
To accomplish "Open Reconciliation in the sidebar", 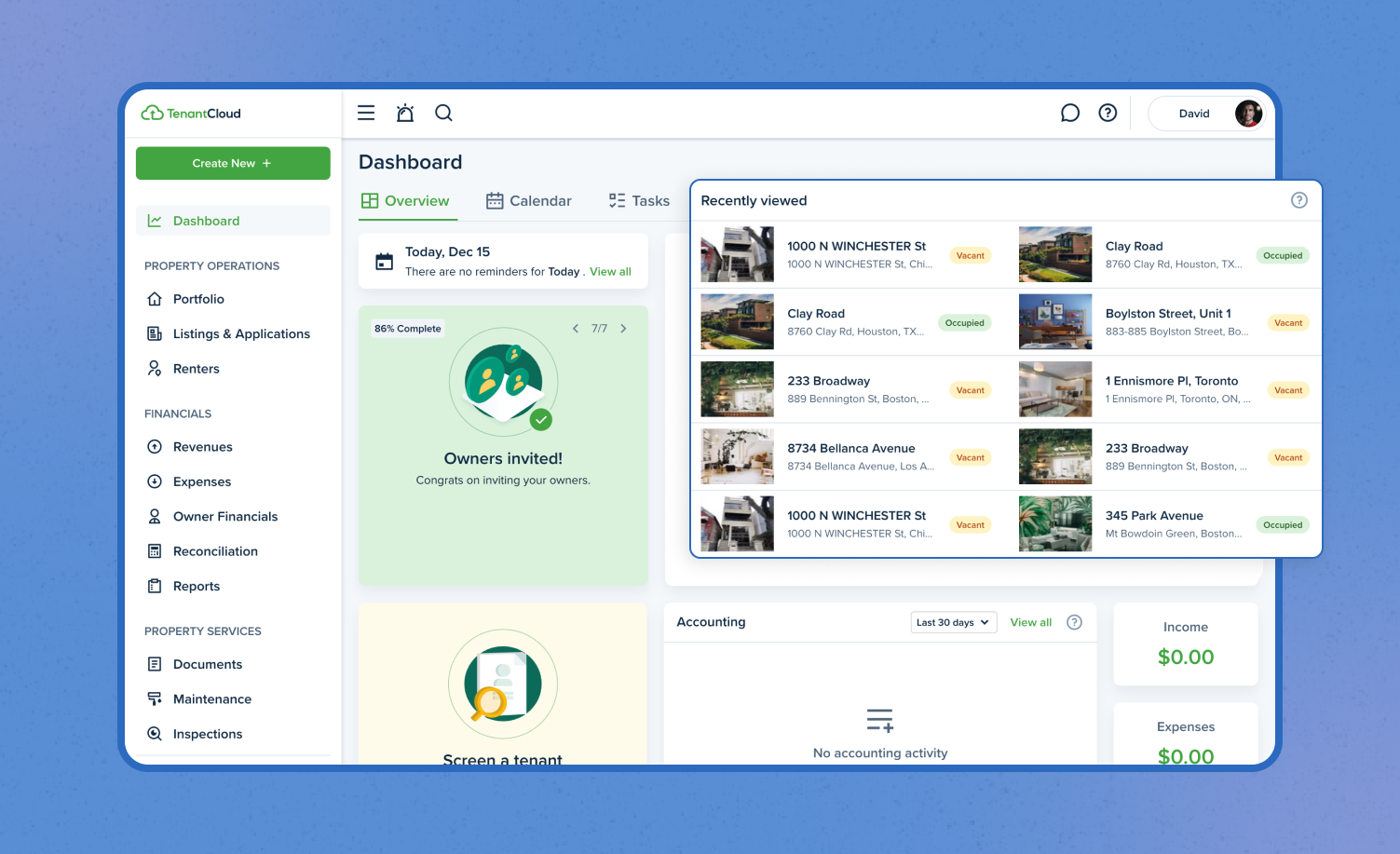I will click(x=215, y=551).
